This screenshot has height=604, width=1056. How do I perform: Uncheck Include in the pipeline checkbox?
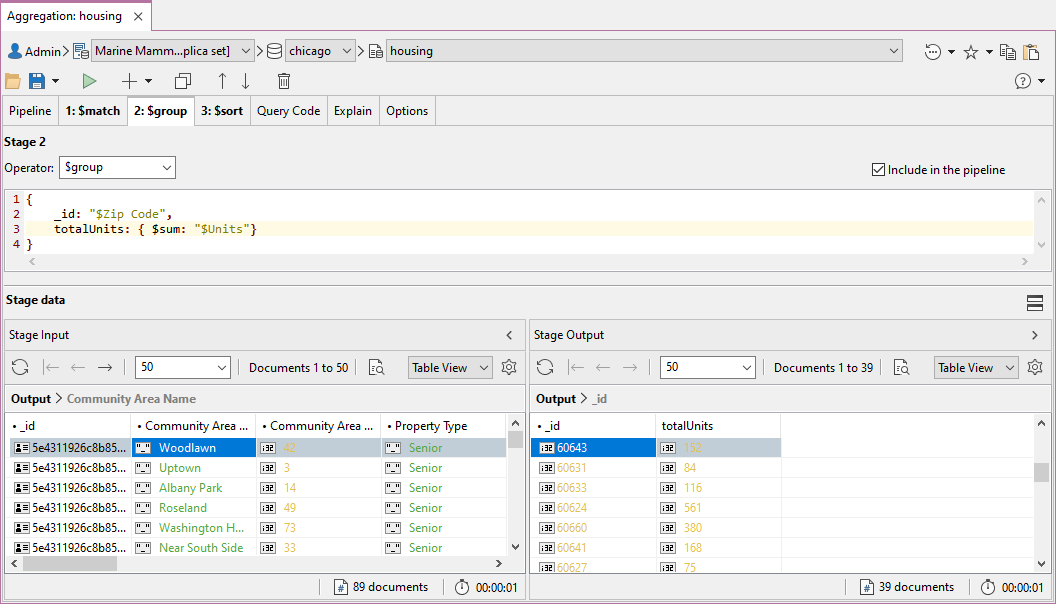[879, 170]
